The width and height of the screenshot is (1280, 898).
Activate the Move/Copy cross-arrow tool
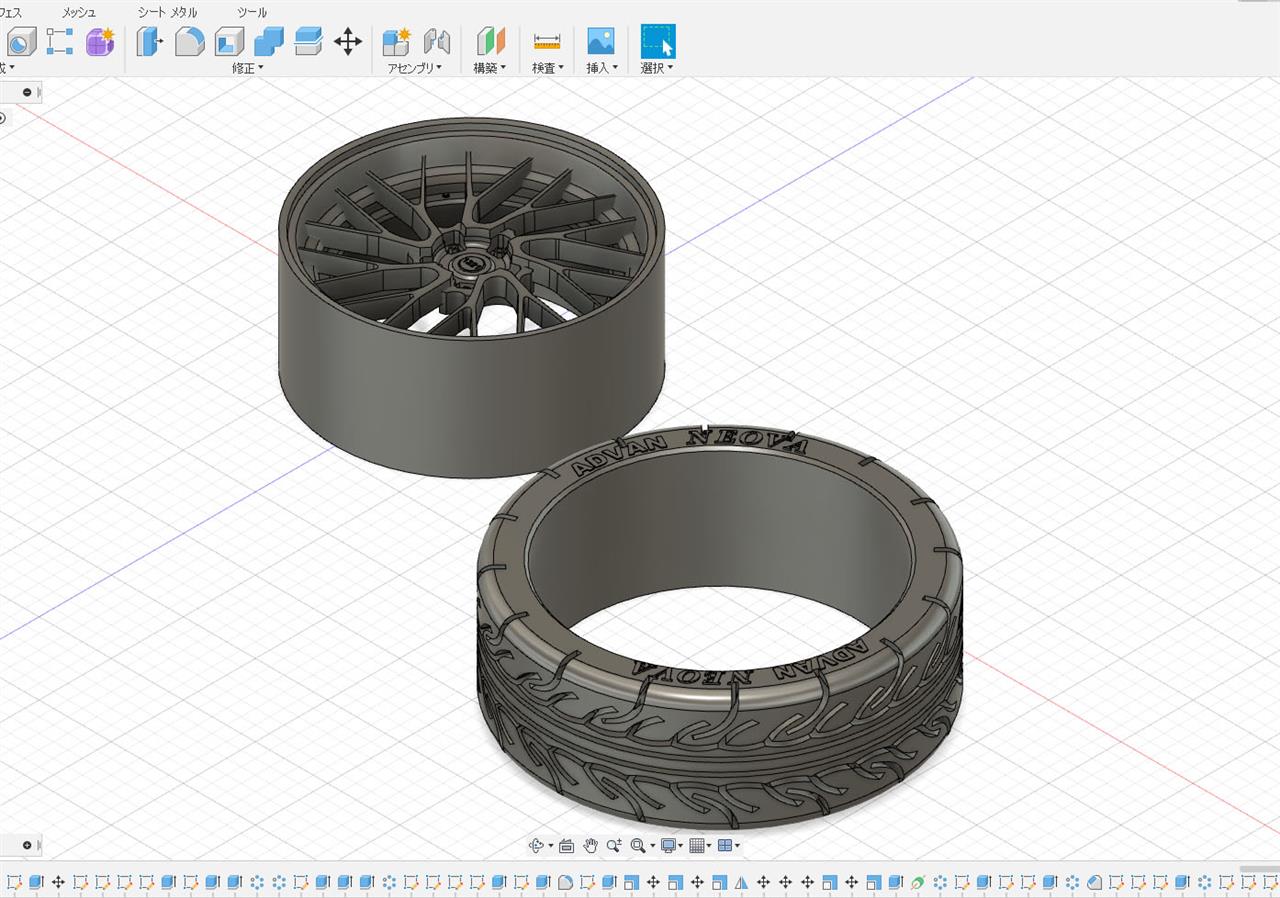tap(347, 42)
